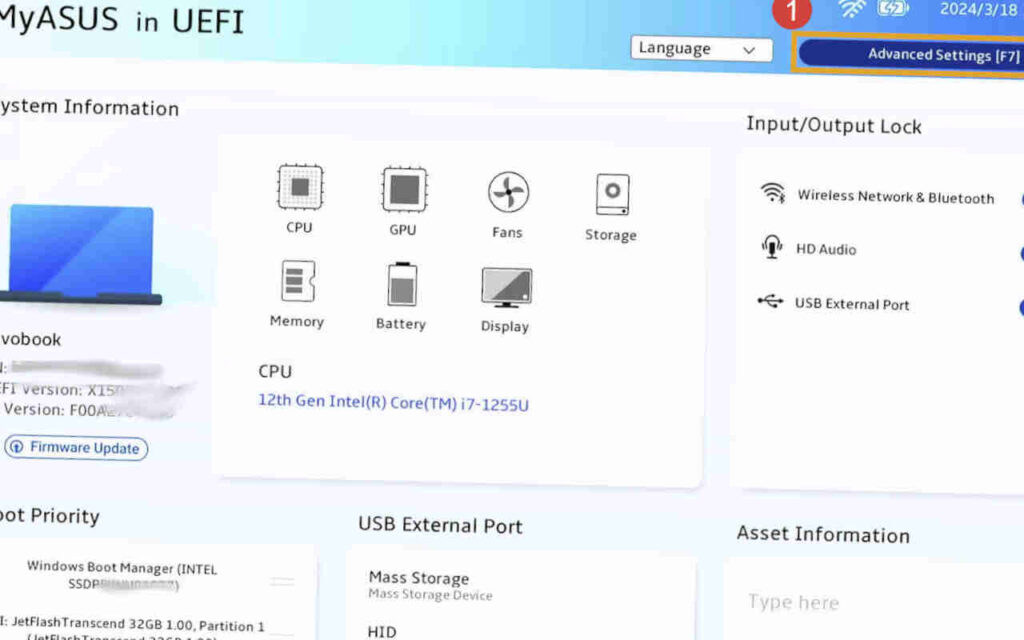
Task: Click the Wi-Fi status icon at top
Action: tap(852, 8)
